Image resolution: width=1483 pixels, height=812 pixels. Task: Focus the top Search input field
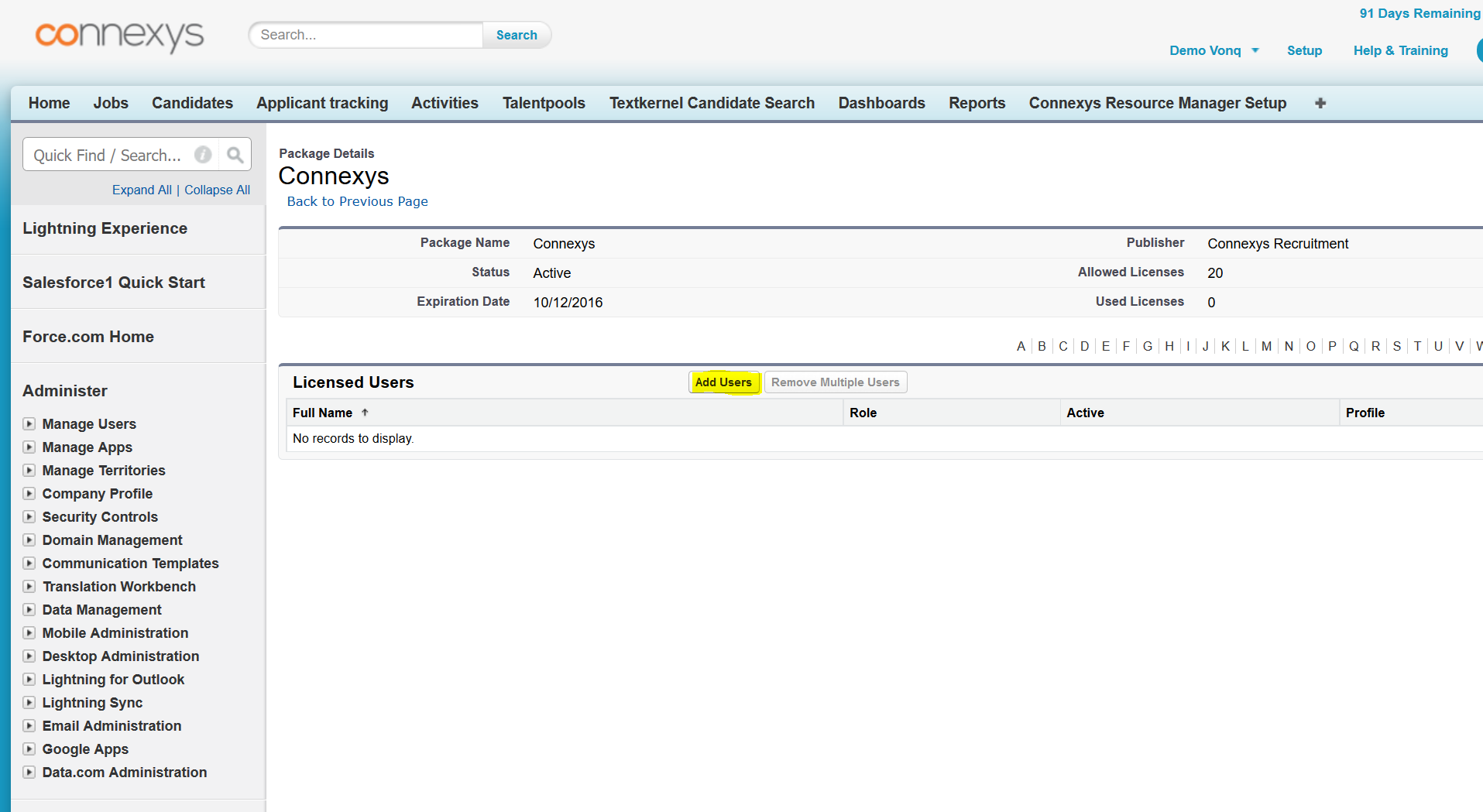tap(366, 35)
